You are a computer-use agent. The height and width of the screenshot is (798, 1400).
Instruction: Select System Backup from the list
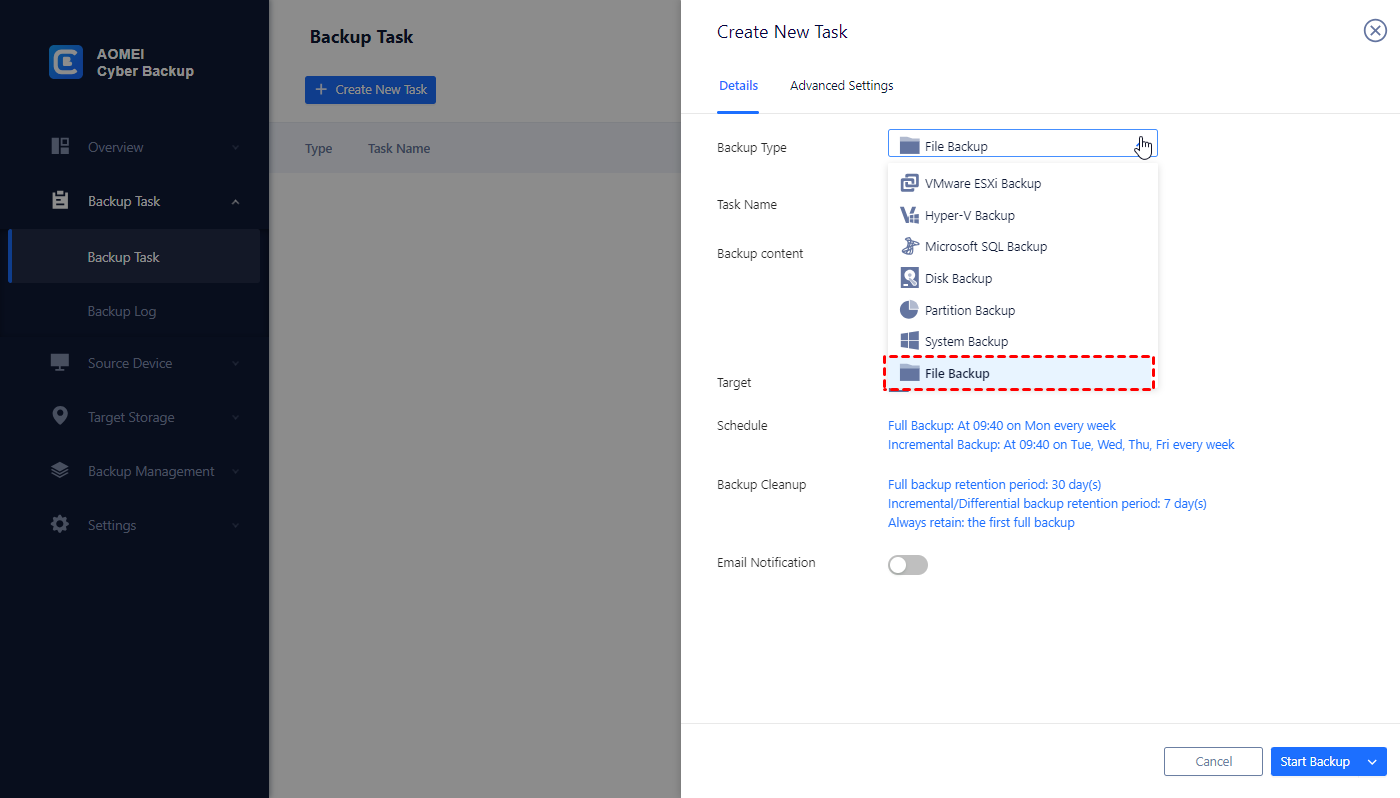coord(1023,341)
